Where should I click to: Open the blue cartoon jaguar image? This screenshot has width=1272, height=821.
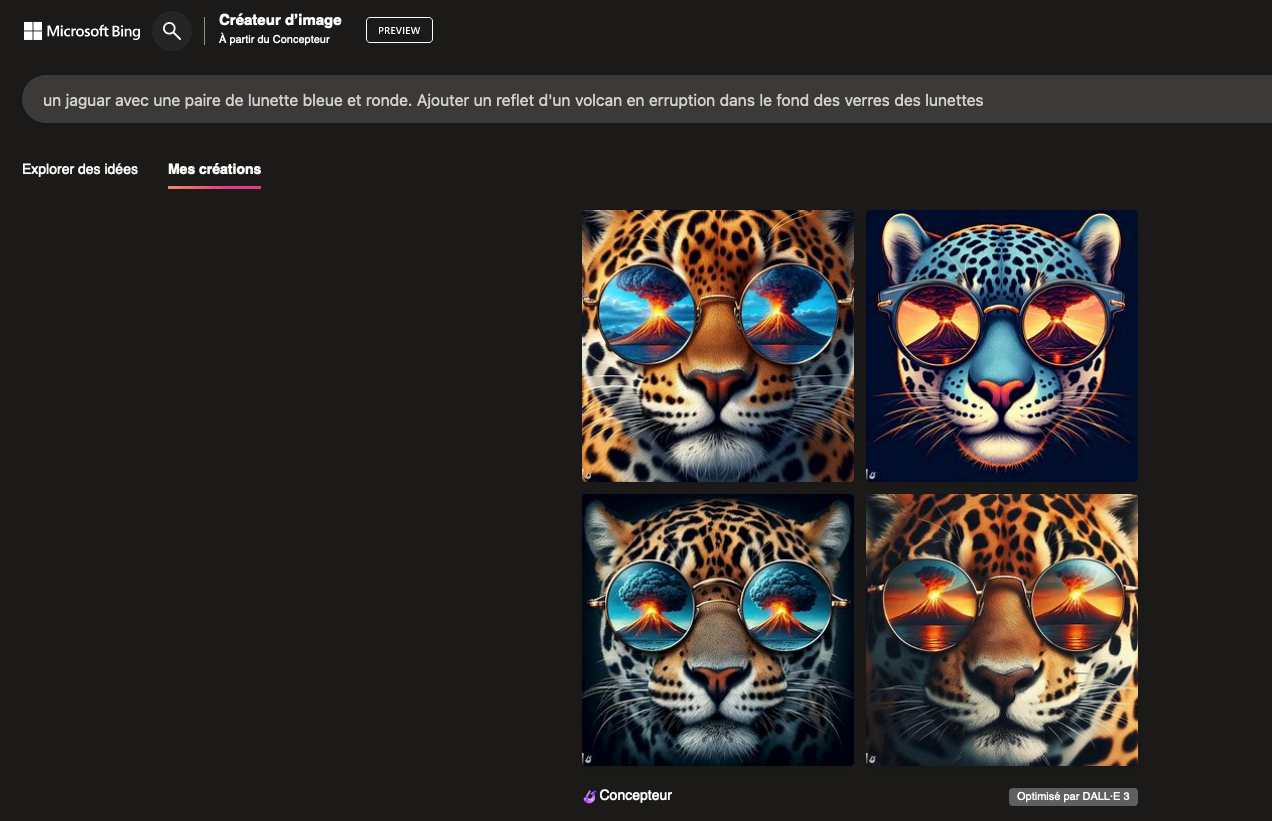(x=1002, y=346)
